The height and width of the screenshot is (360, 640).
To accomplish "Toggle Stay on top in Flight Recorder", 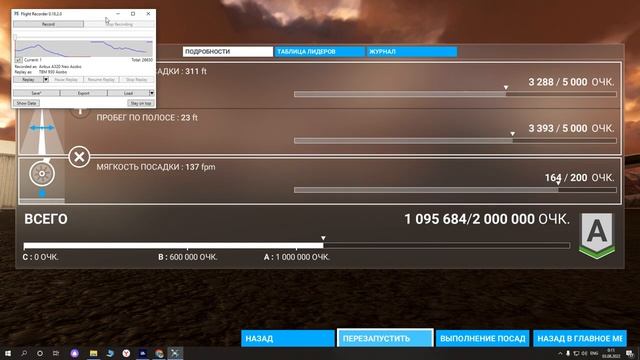I will point(141,103).
